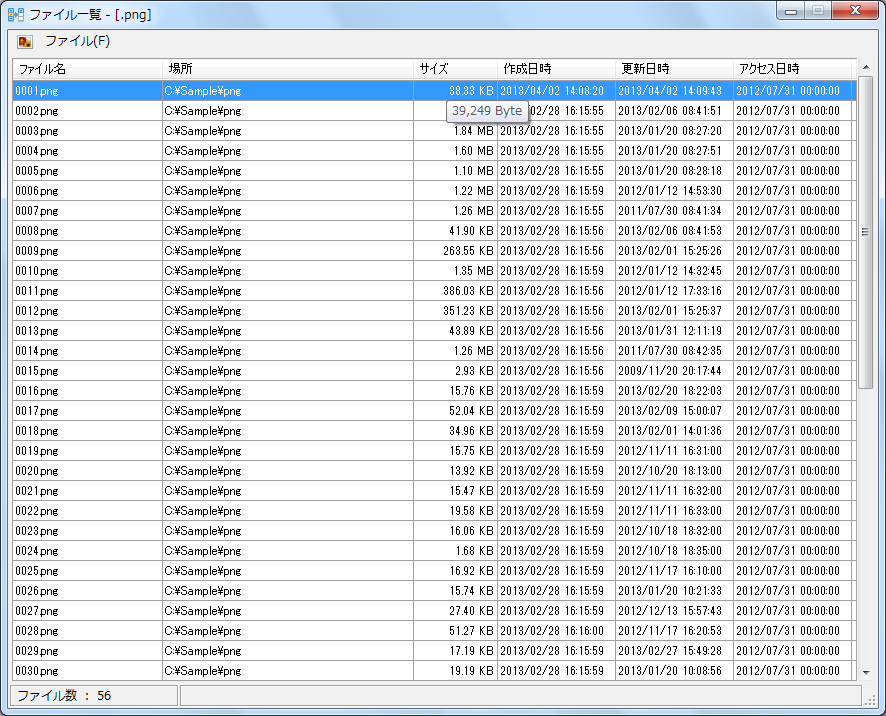The image size is (886, 716).
Task: Click the scrollbar down arrow
Action: [x=866, y=673]
